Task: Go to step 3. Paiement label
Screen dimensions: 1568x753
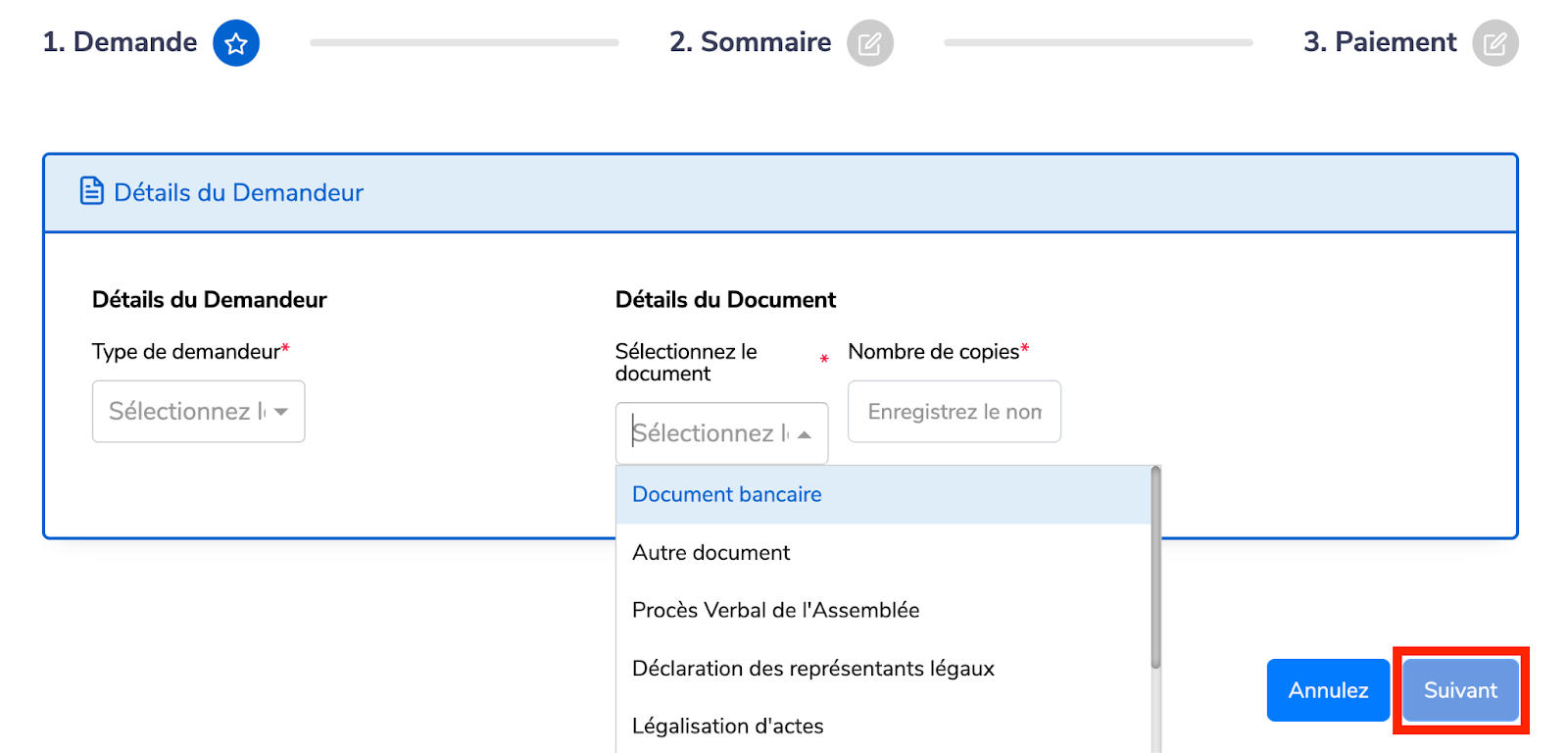Action: click(x=1380, y=42)
